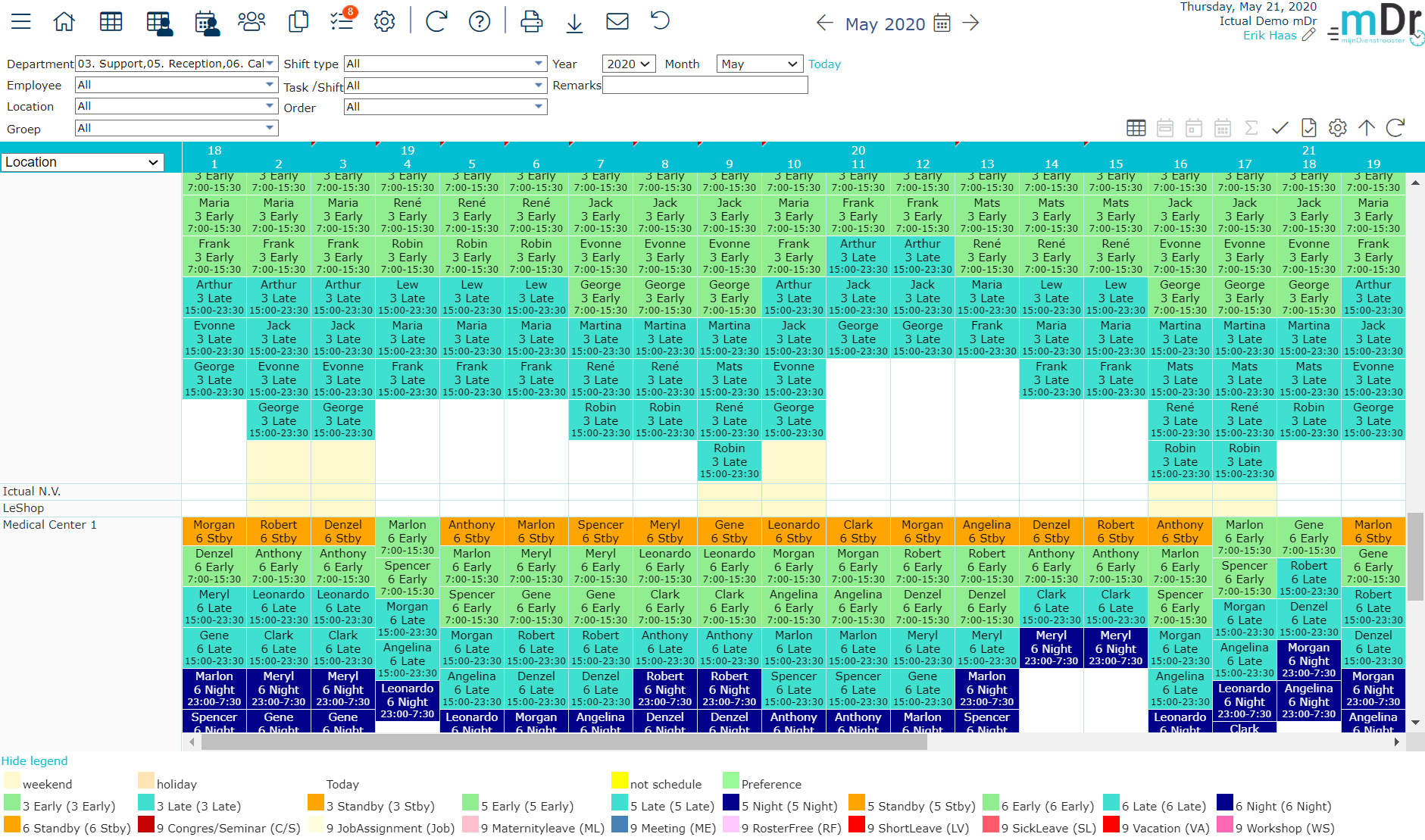Go to next month arrow
Image resolution: width=1425 pixels, height=840 pixels.
click(x=970, y=23)
